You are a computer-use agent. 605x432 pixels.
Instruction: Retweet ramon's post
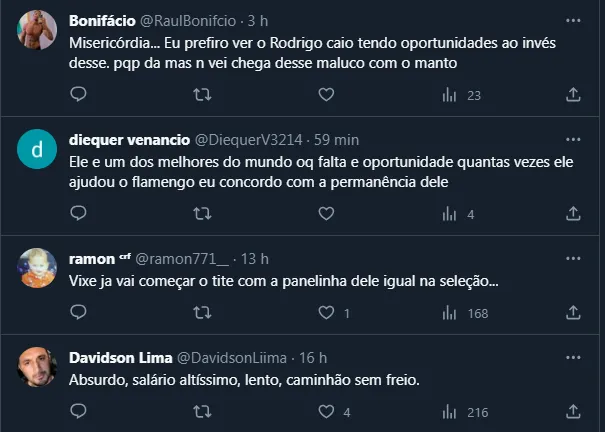202,313
